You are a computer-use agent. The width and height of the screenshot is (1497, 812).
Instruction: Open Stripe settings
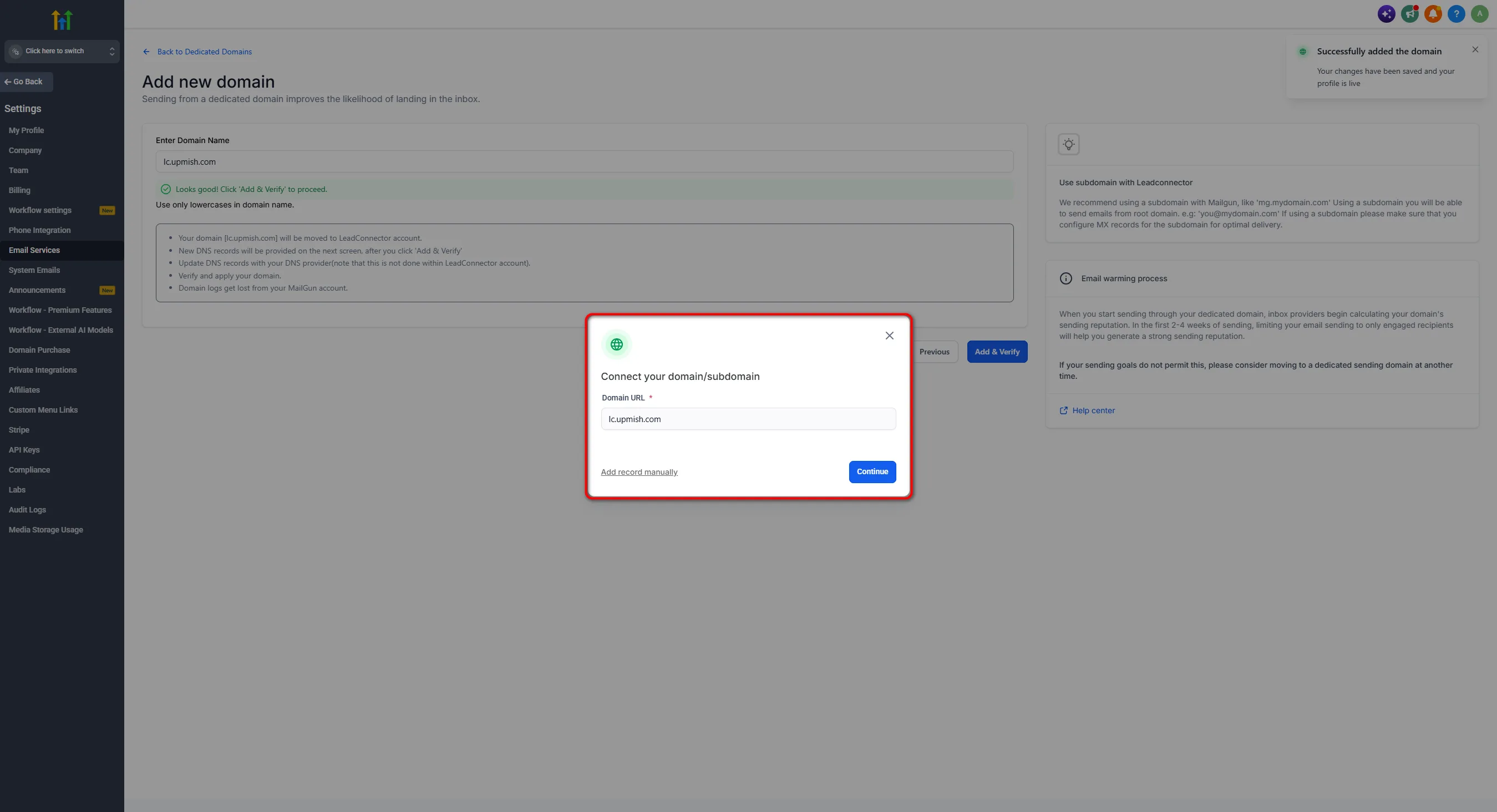pos(19,430)
